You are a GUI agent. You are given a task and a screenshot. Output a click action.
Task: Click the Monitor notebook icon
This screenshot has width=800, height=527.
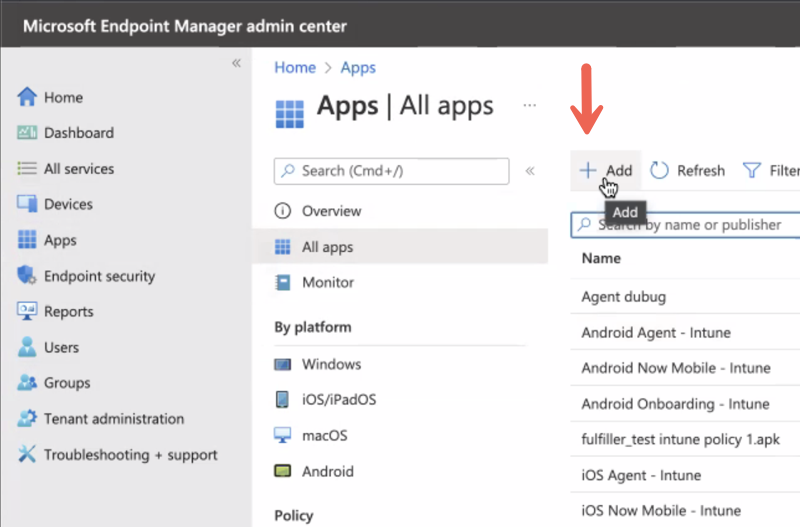click(x=283, y=282)
